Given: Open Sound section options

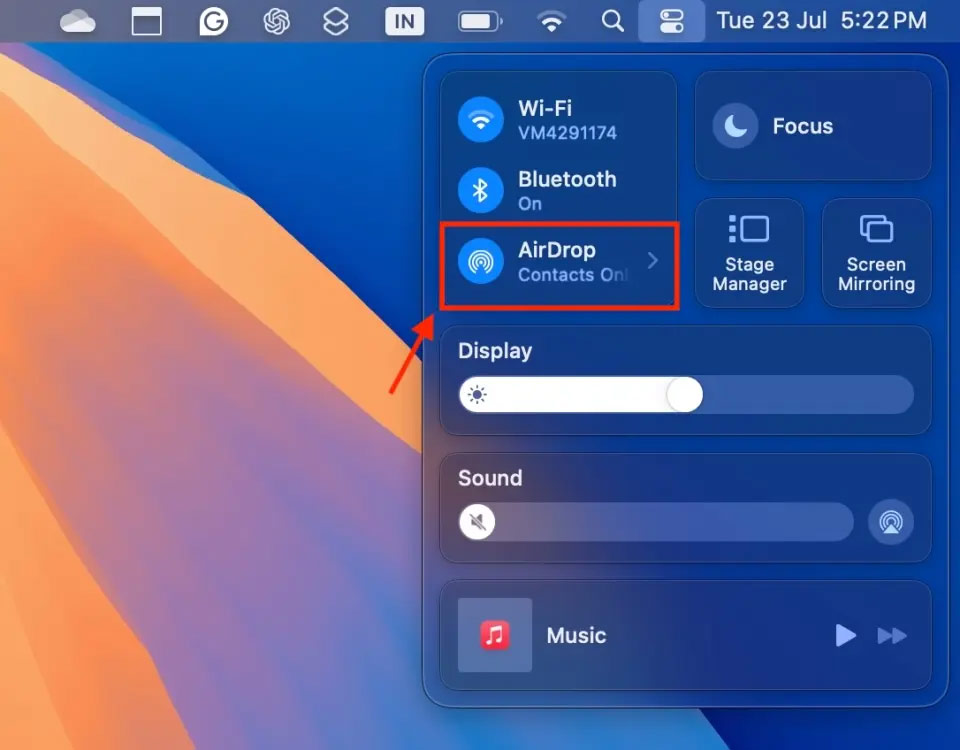Looking at the screenshot, I should [x=489, y=478].
